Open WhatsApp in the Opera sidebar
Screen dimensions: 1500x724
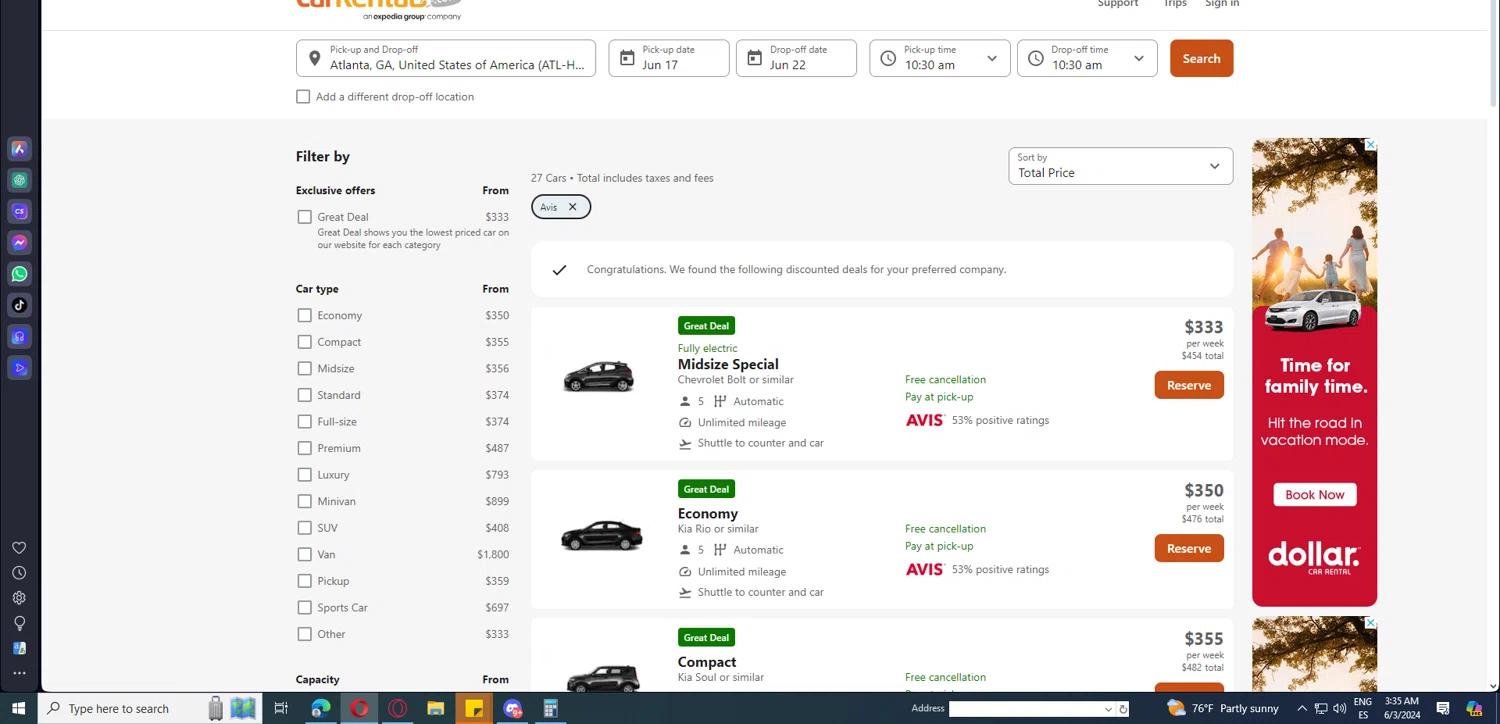point(19,274)
